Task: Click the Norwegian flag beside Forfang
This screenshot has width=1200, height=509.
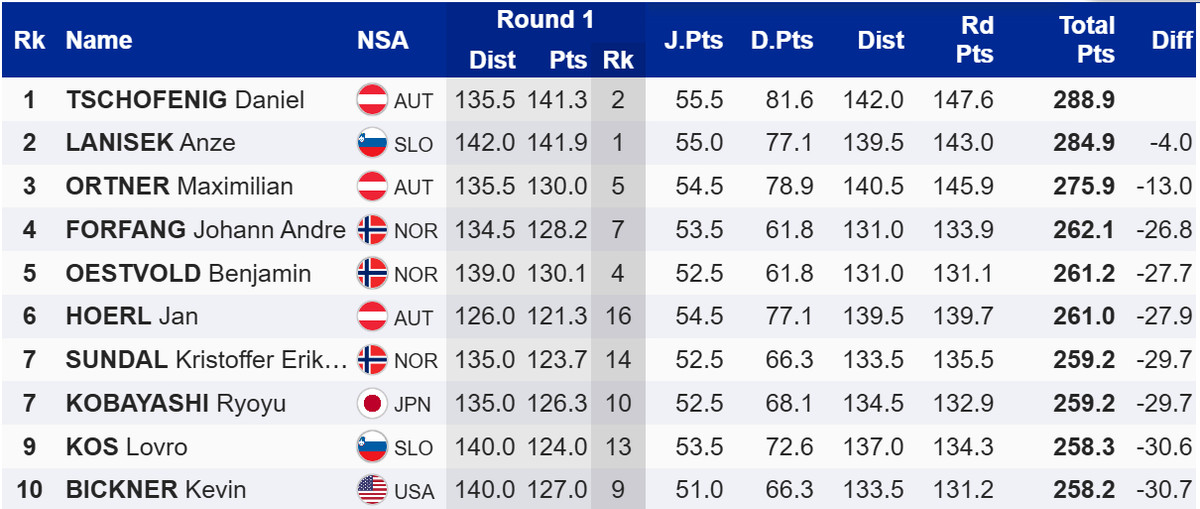Action: click(372, 230)
